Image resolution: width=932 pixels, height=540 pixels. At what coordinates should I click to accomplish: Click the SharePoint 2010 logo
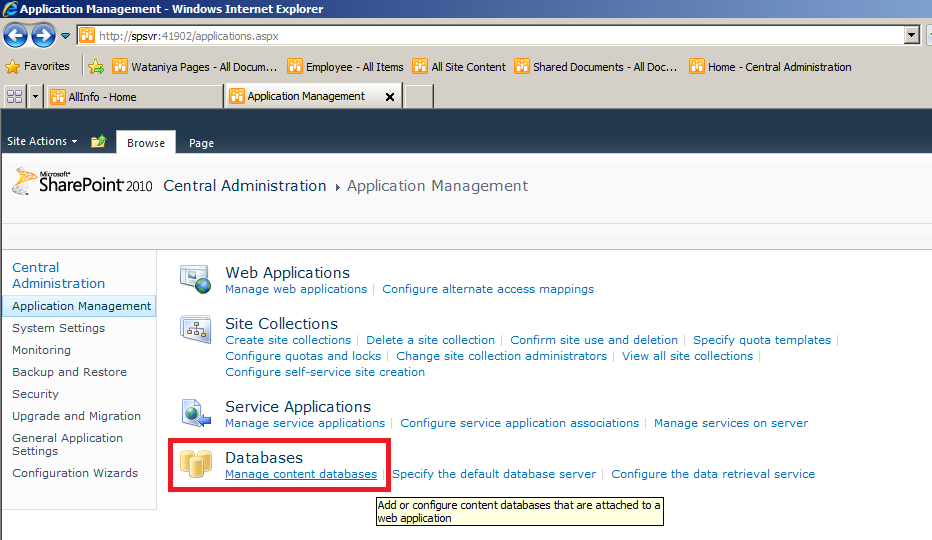pyautogui.click(x=82, y=181)
